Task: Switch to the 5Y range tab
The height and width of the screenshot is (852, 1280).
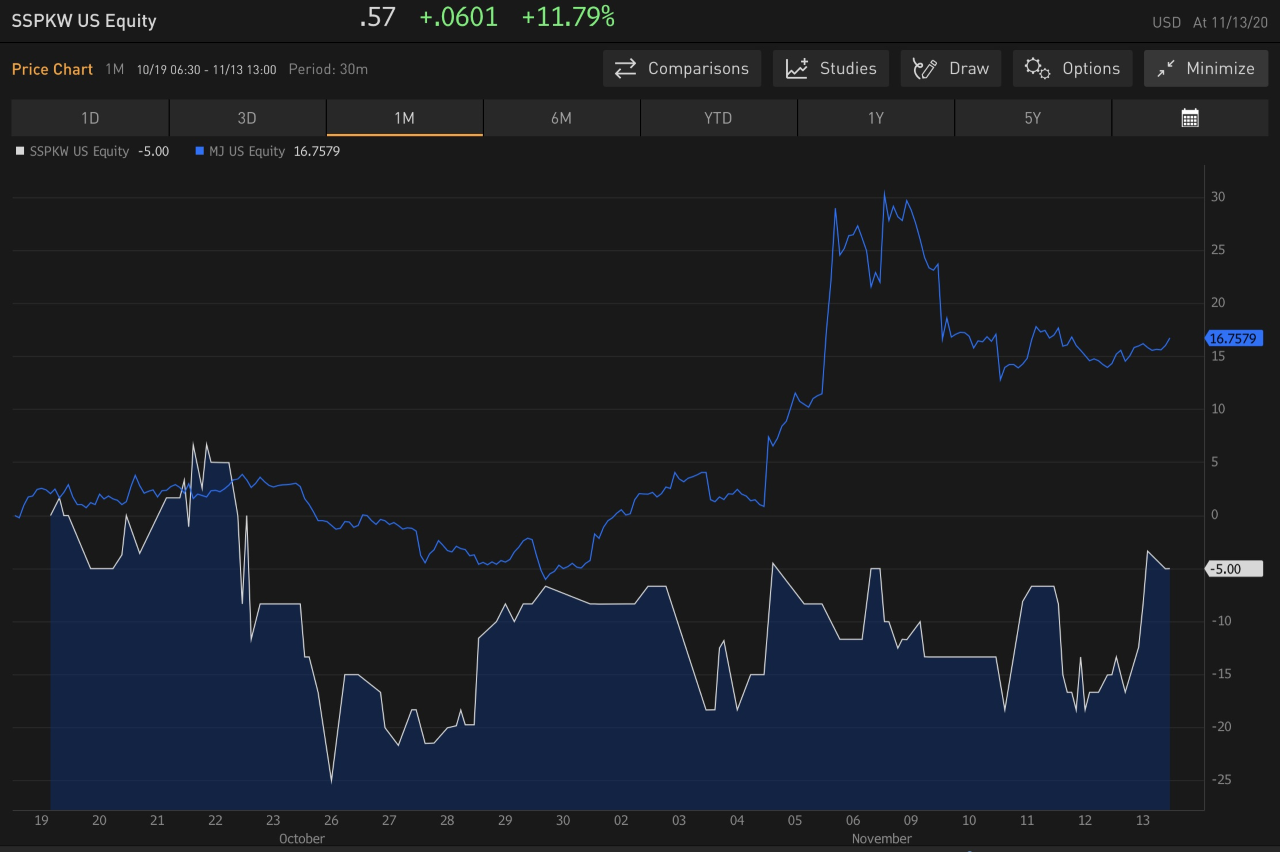Action: [1033, 118]
